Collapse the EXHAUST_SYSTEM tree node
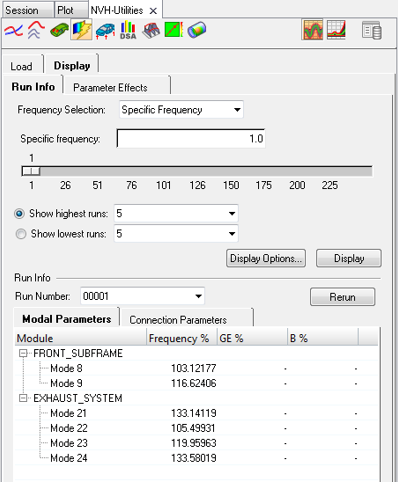 point(23,398)
